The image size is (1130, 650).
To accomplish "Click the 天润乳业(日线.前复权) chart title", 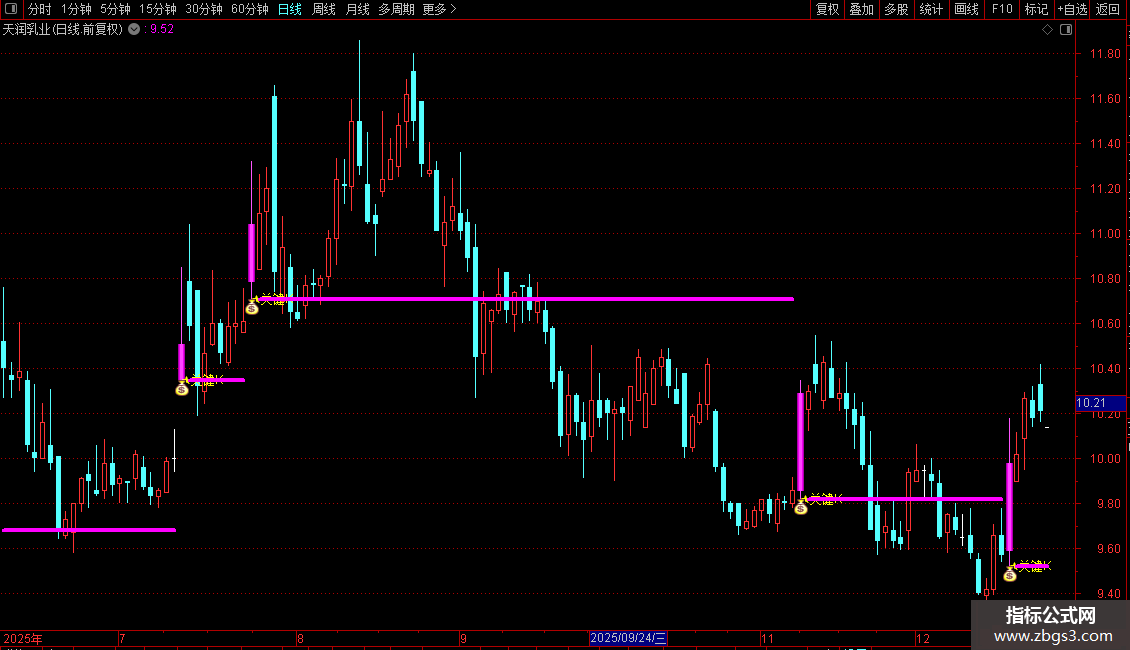I will [63, 30].
